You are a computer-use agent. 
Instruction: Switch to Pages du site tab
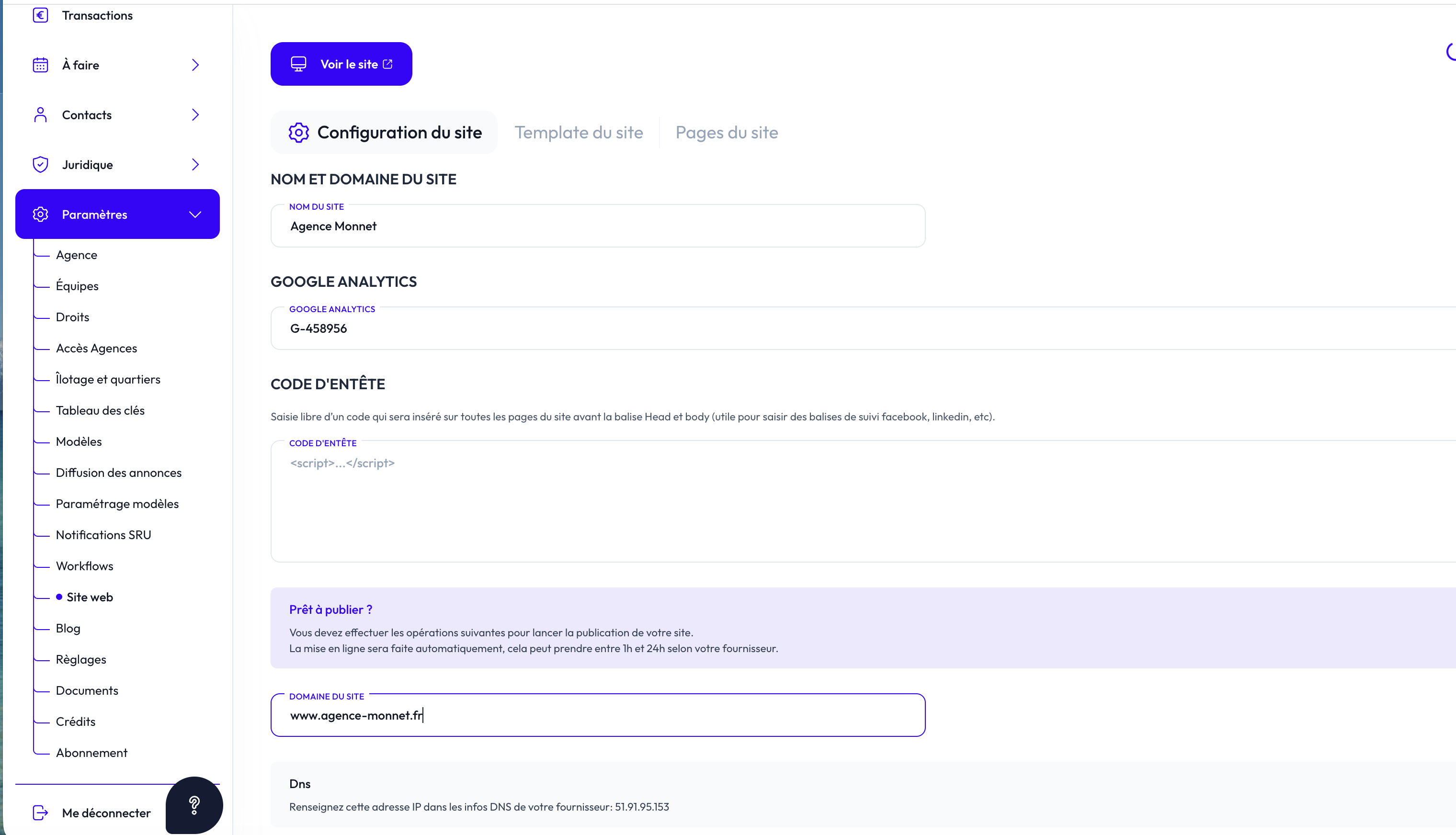point(726,133)
